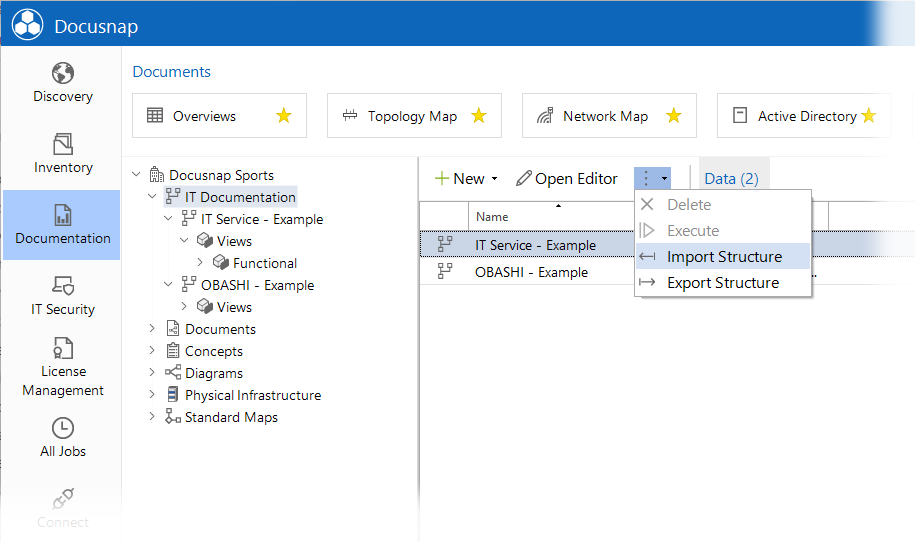Click the Diagrams share icon
The width and height of the screenshot is (915, 542).
tap(173, 372)
